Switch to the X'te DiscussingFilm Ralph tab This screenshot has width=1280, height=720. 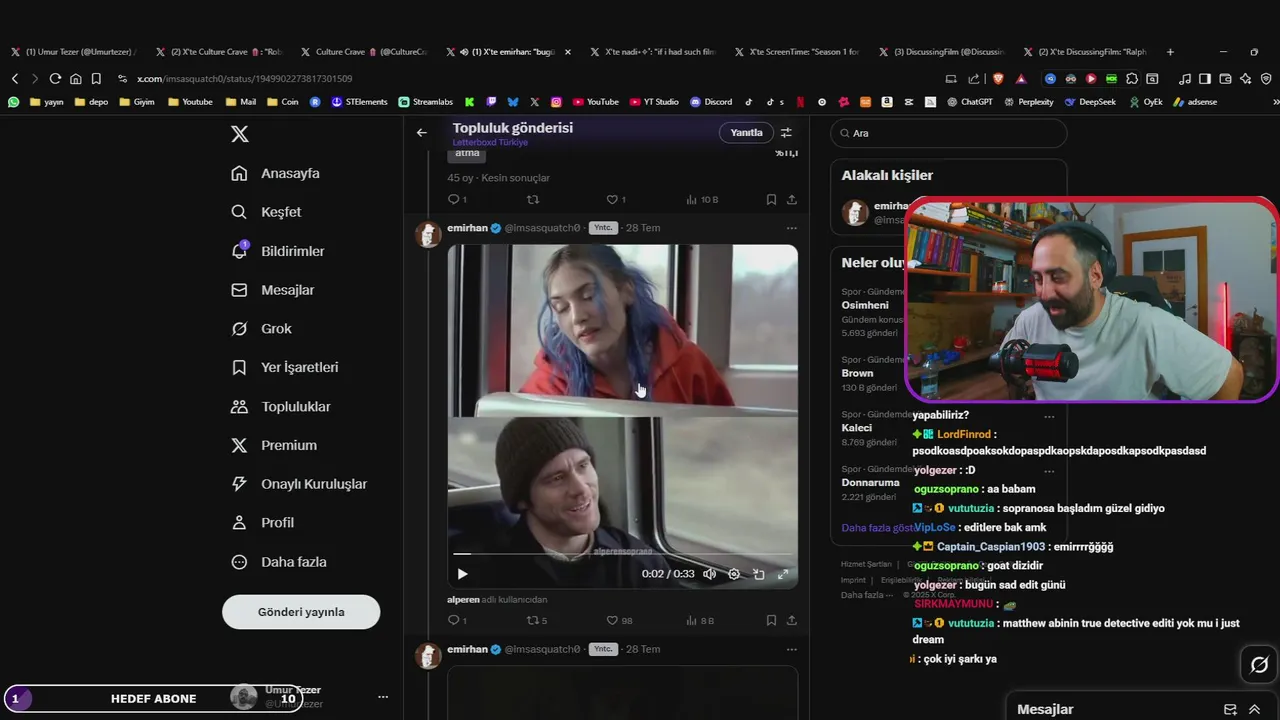pyautogui.click(x=1085, y=52)
